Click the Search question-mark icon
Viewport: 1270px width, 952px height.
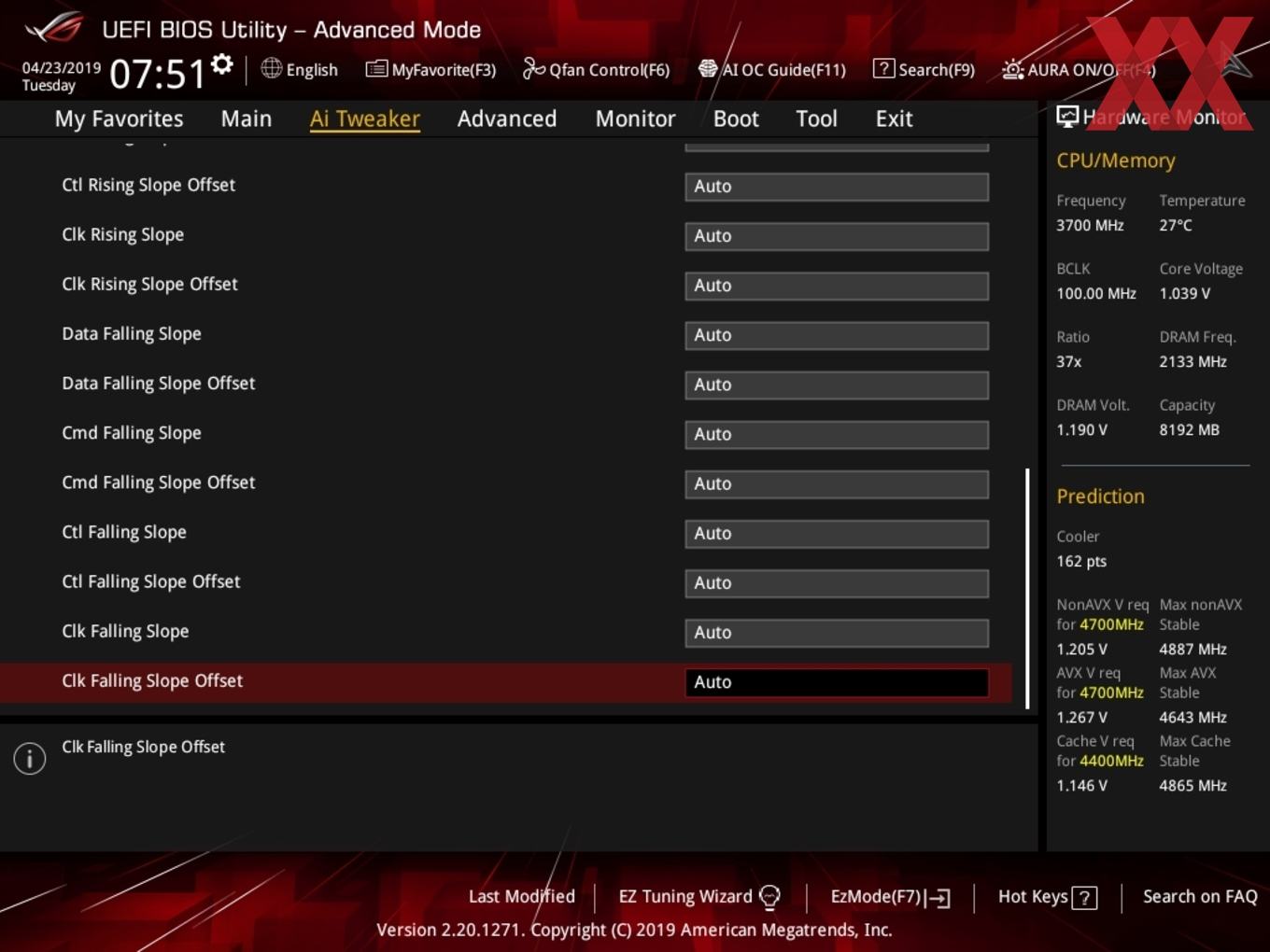tap(883, 68)
